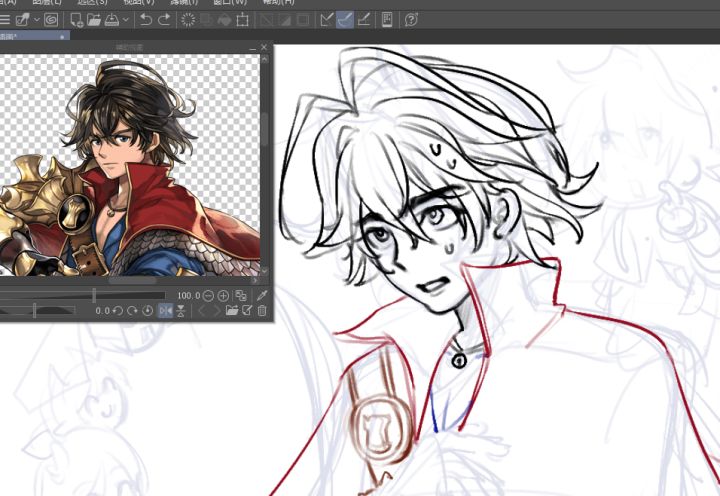This screenshot has width=720, height=496.
Task: Toggle the highlighted Snap to Special Ruler
Action: 345,20
